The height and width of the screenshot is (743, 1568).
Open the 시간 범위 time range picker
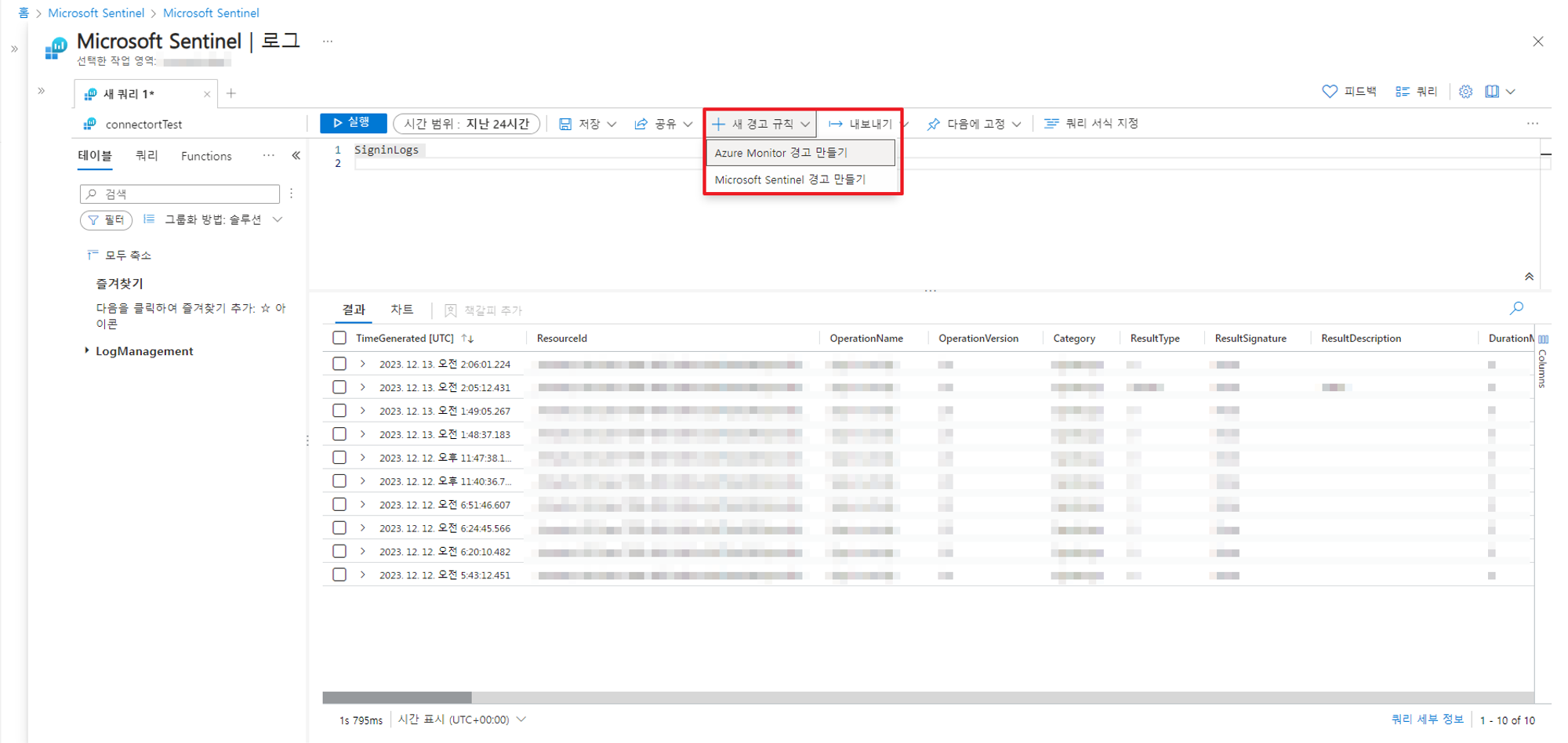pos(466,124)
